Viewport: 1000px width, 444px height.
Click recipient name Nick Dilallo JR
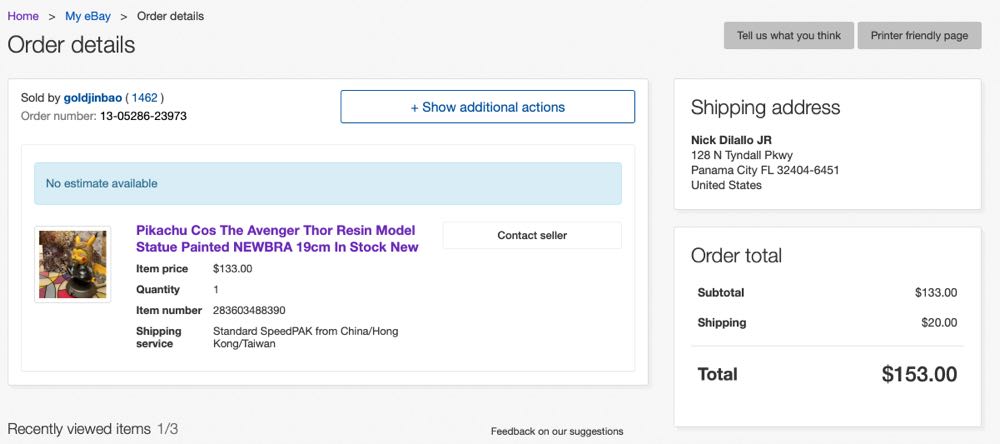731,140
